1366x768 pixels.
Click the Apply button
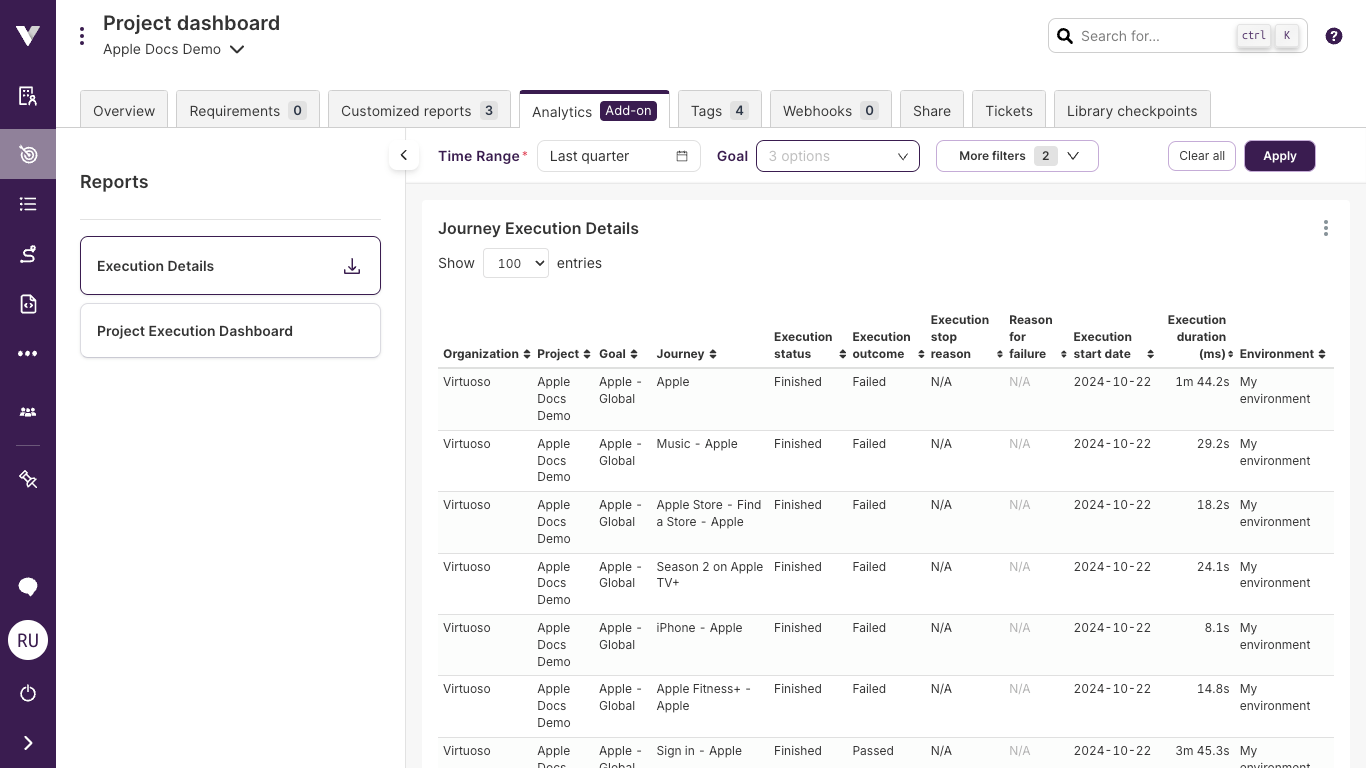(1280, 156)
